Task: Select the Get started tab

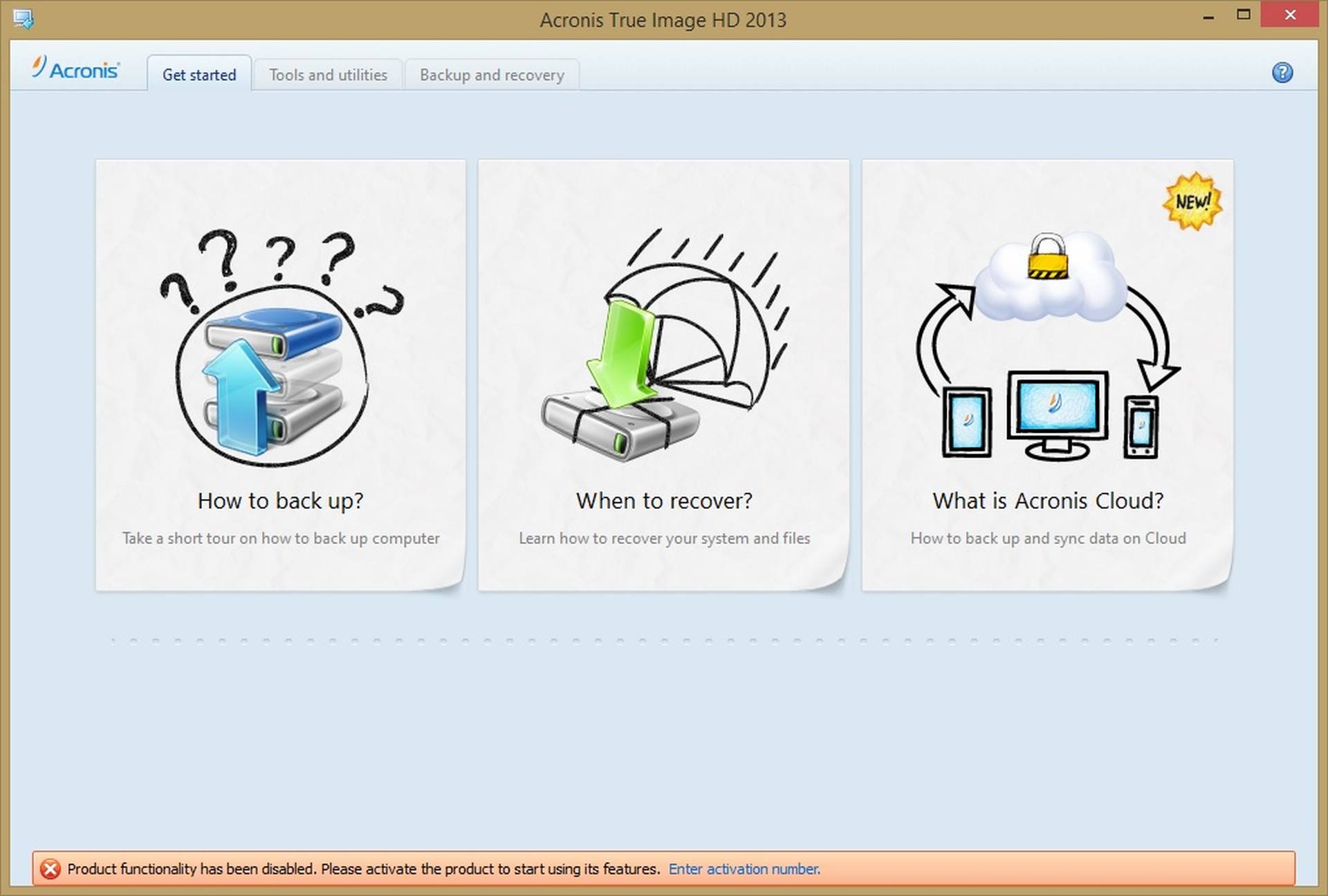Action: [x=199, y=75]
